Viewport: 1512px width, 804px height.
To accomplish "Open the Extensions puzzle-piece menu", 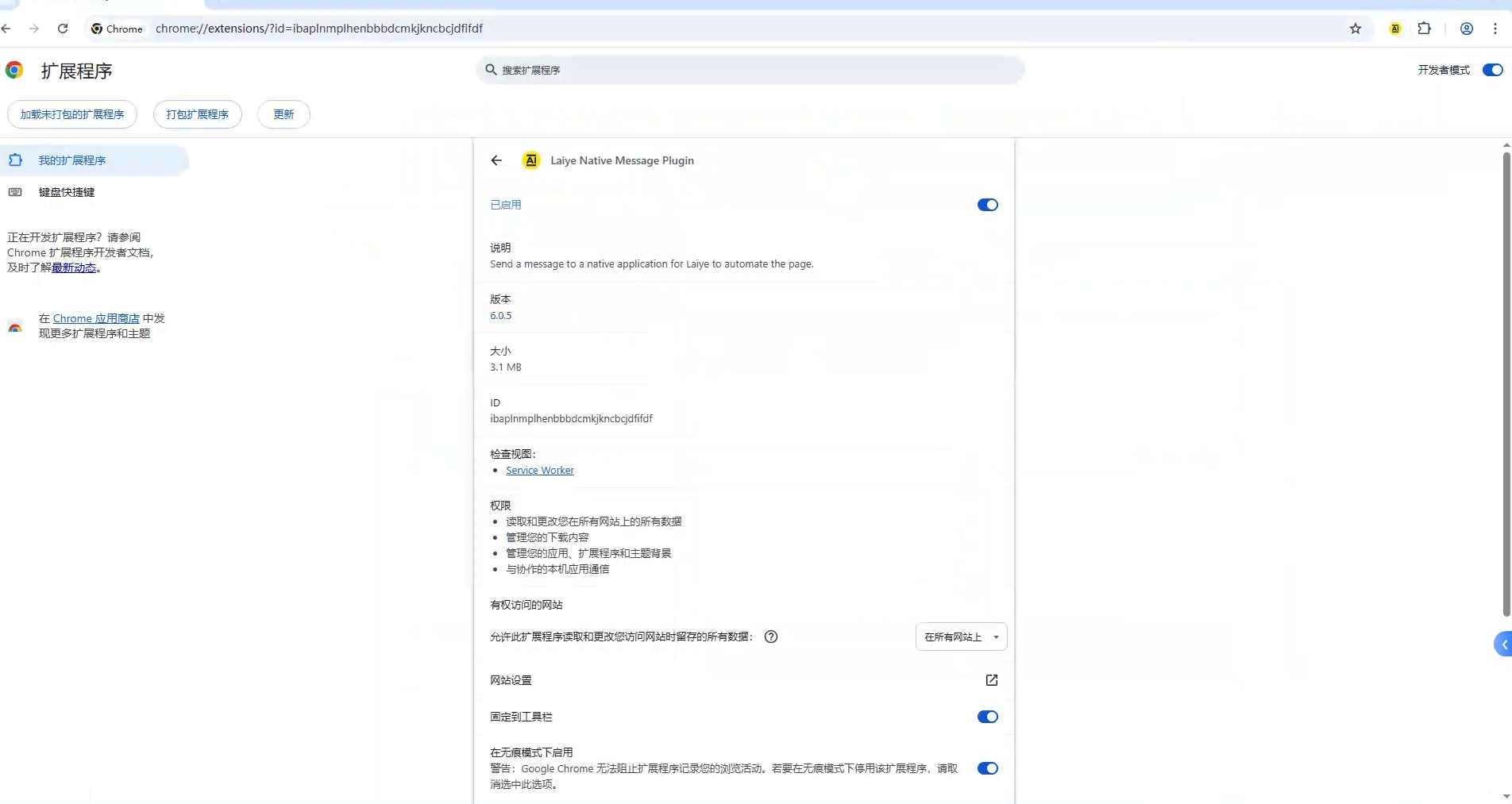I will 1424,29.
